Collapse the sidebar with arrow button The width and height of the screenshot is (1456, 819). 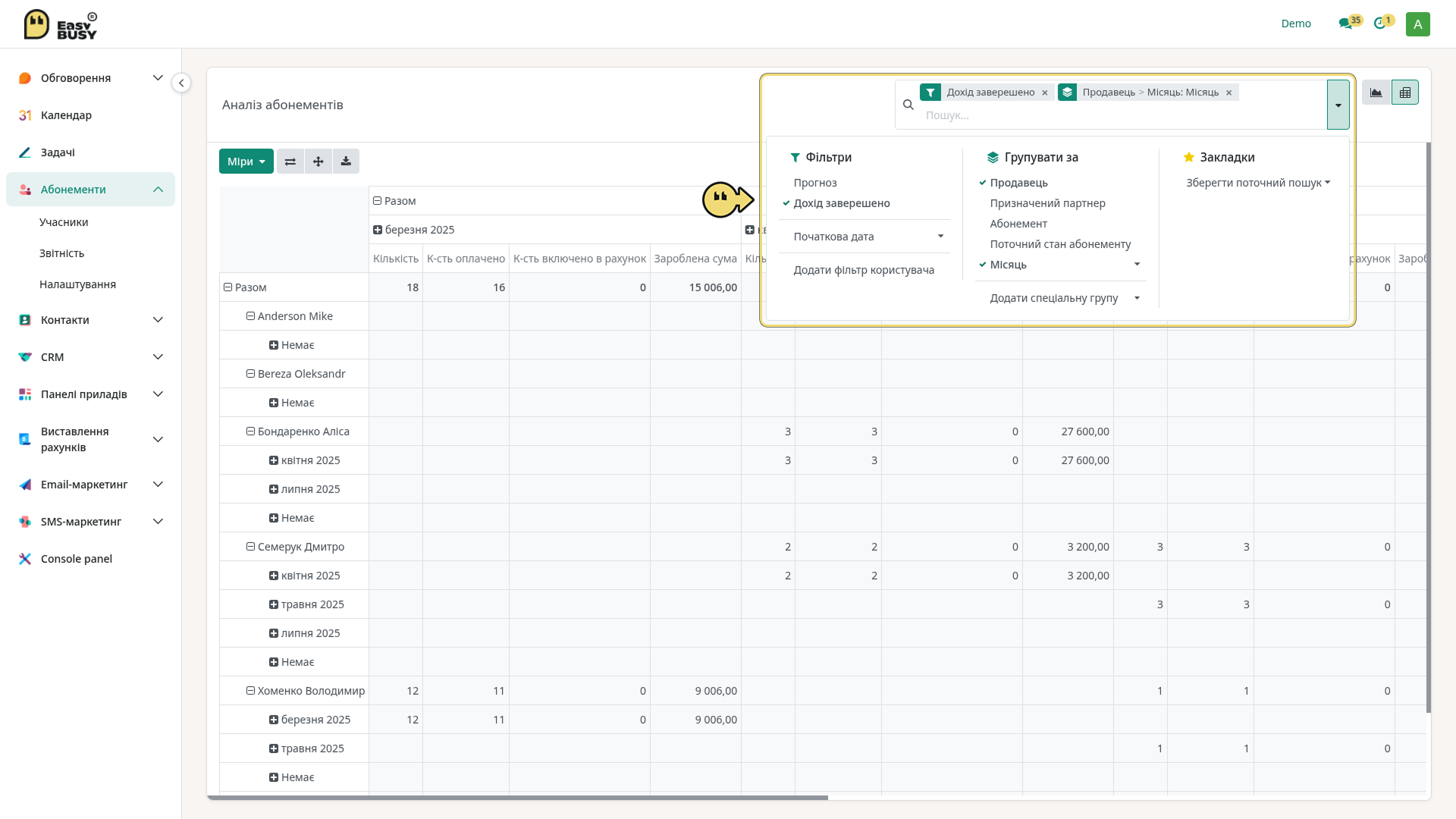coord(181,83)
